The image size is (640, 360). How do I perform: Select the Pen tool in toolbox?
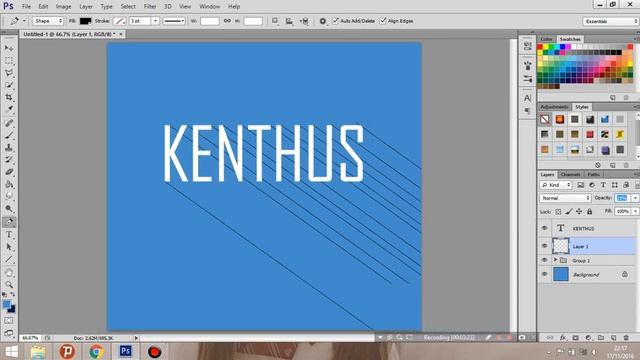tap(9, 222)
